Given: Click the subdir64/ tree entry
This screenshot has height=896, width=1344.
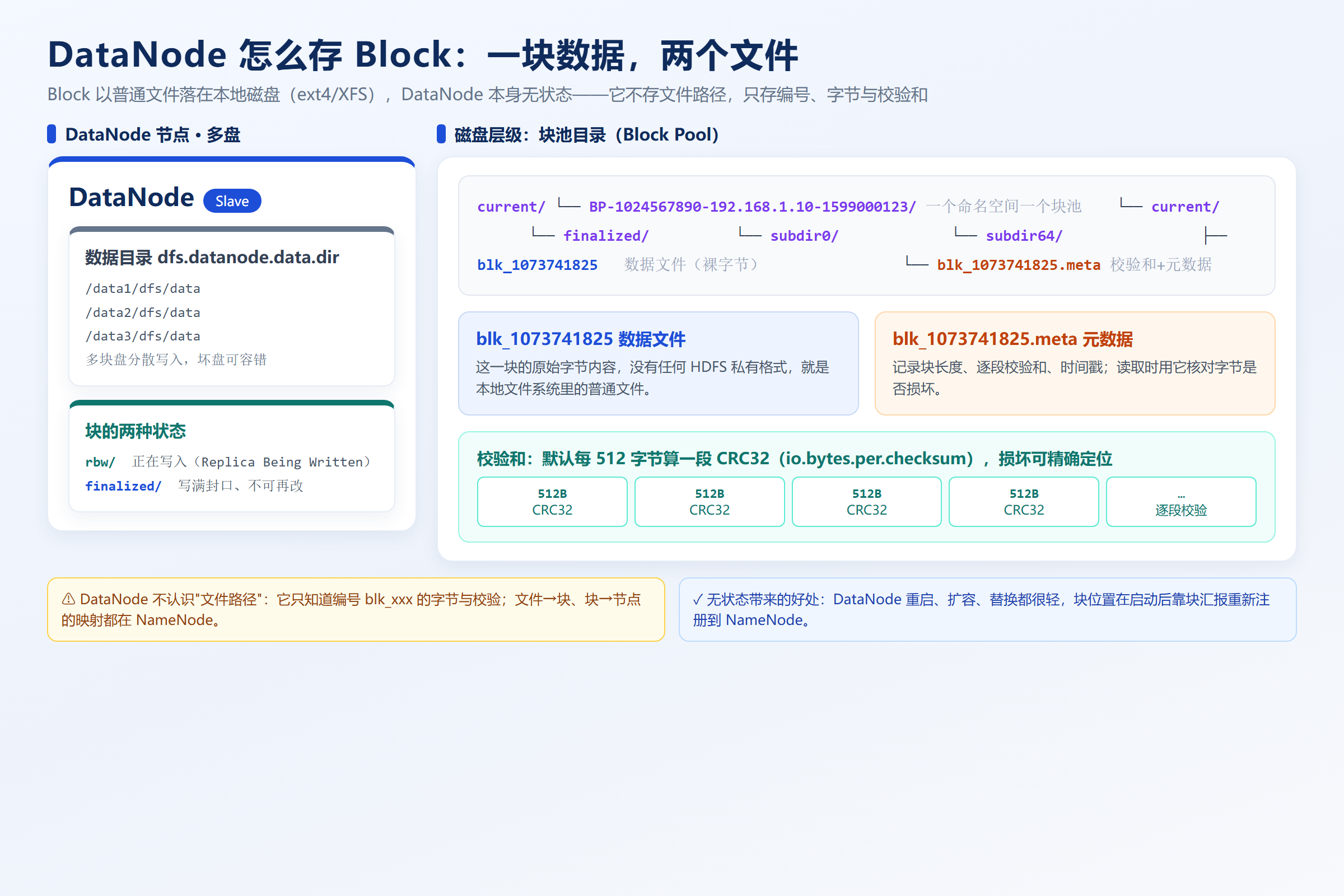Looking at the screenshot, I should click(1024, 235).
